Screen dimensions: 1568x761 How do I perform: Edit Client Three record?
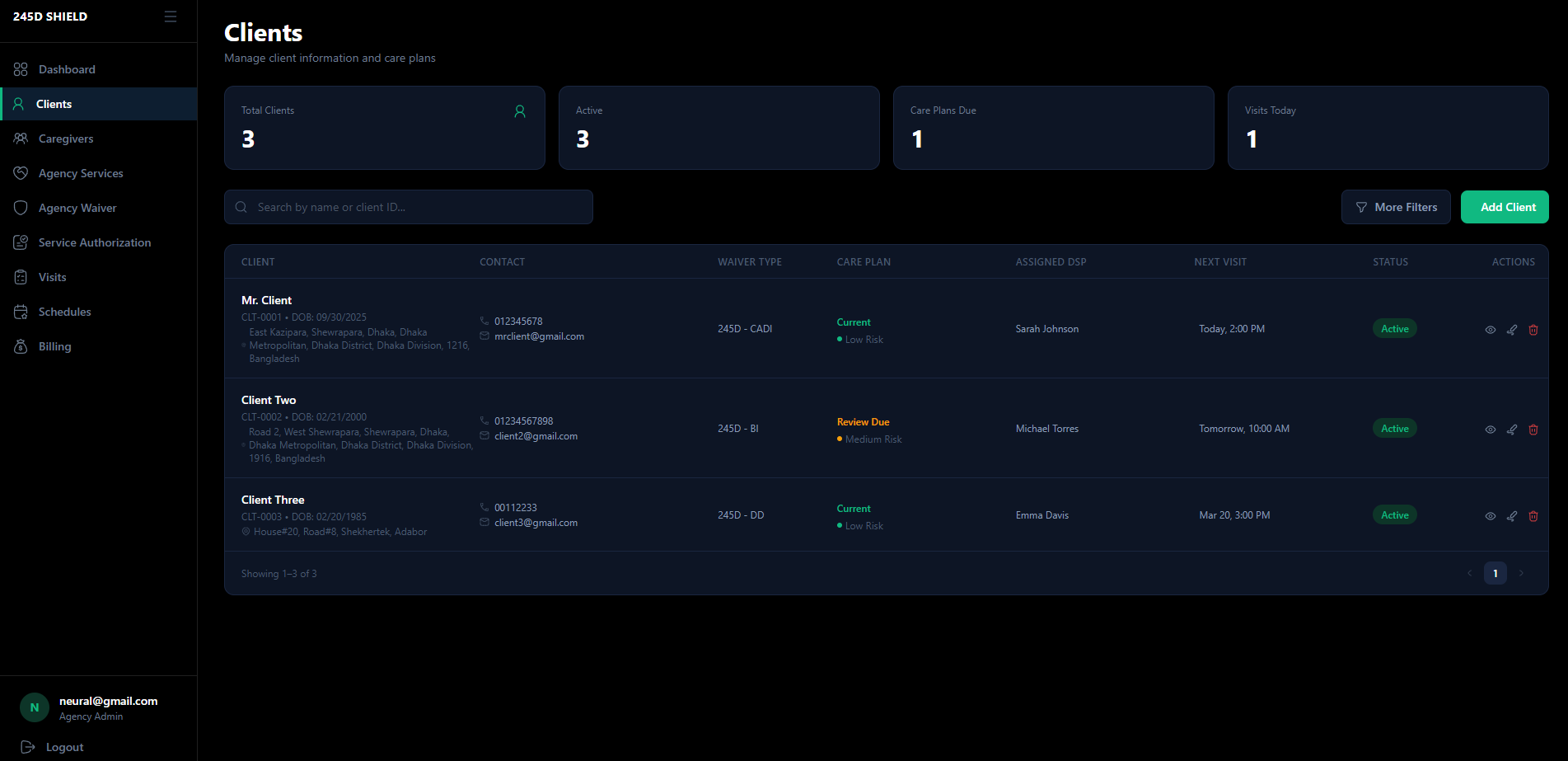tap(1512, 516)
